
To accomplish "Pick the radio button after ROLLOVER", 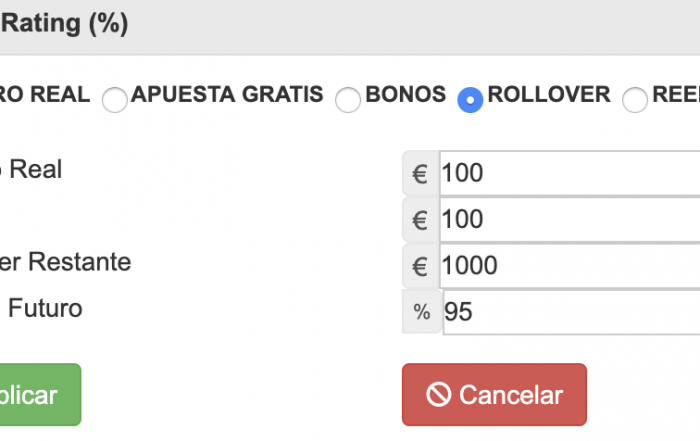I will pos(635,99).
